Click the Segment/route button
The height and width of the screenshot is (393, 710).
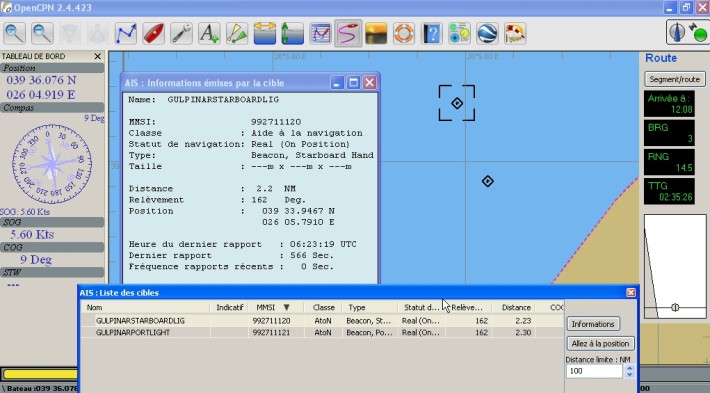(675, 79)
